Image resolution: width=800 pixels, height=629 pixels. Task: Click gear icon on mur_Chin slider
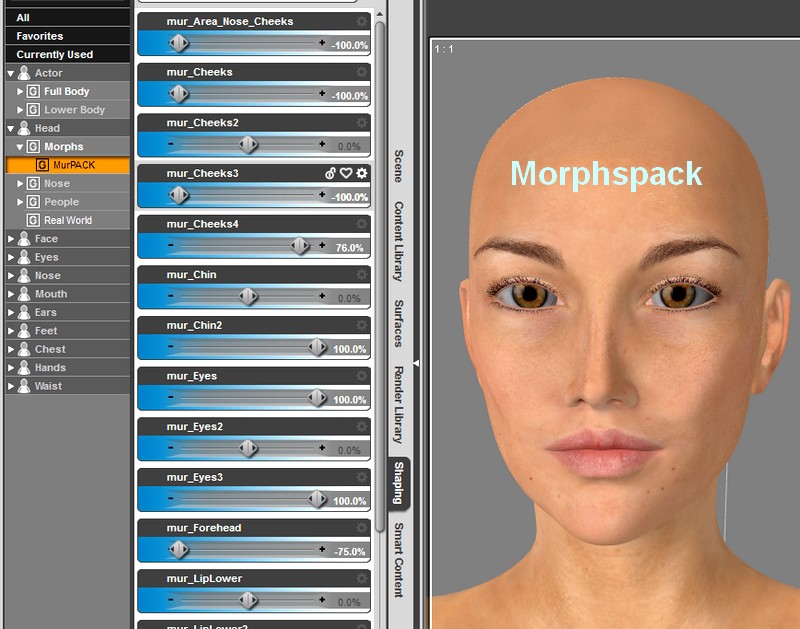pos(362,274)
